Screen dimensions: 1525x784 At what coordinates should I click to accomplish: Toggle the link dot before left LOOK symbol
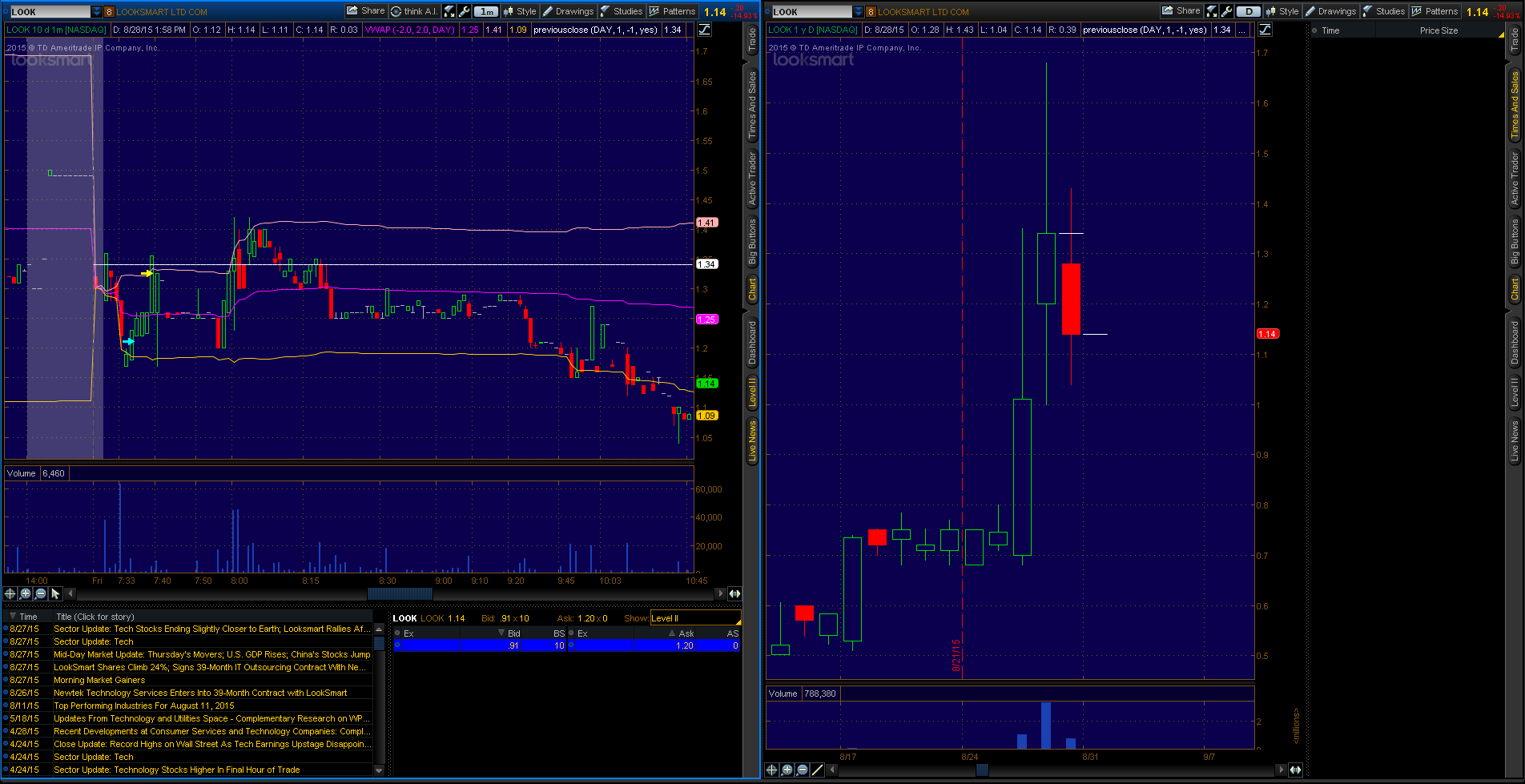point(6,12)
